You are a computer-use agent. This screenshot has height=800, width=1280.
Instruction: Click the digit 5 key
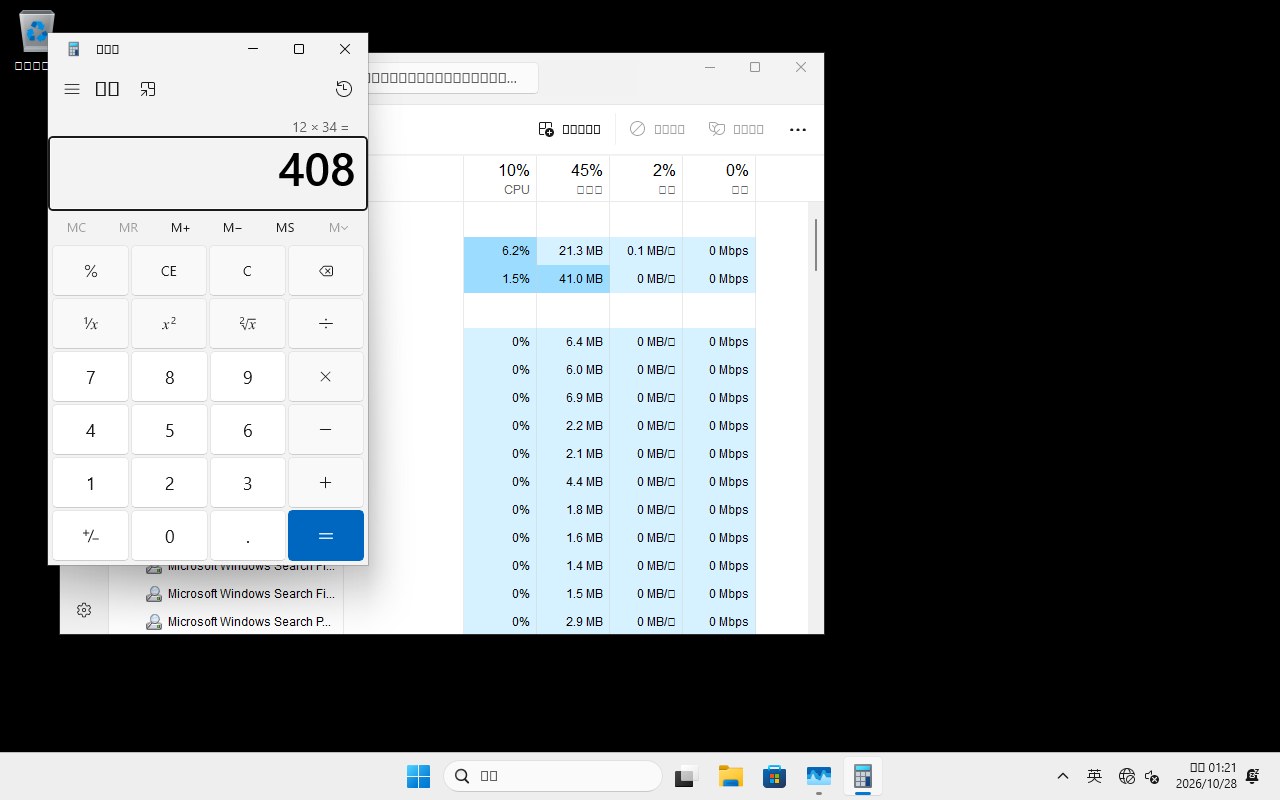169,430
